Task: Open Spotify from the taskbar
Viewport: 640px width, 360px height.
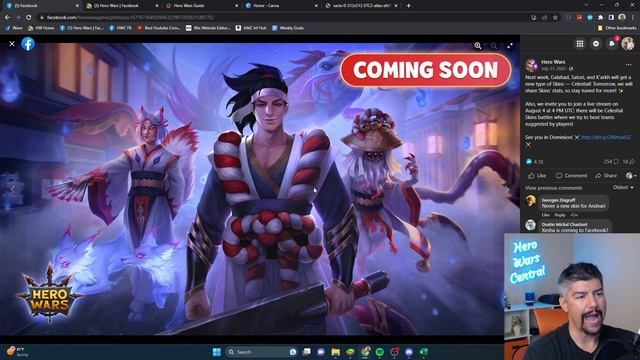Action: (380, 352)
